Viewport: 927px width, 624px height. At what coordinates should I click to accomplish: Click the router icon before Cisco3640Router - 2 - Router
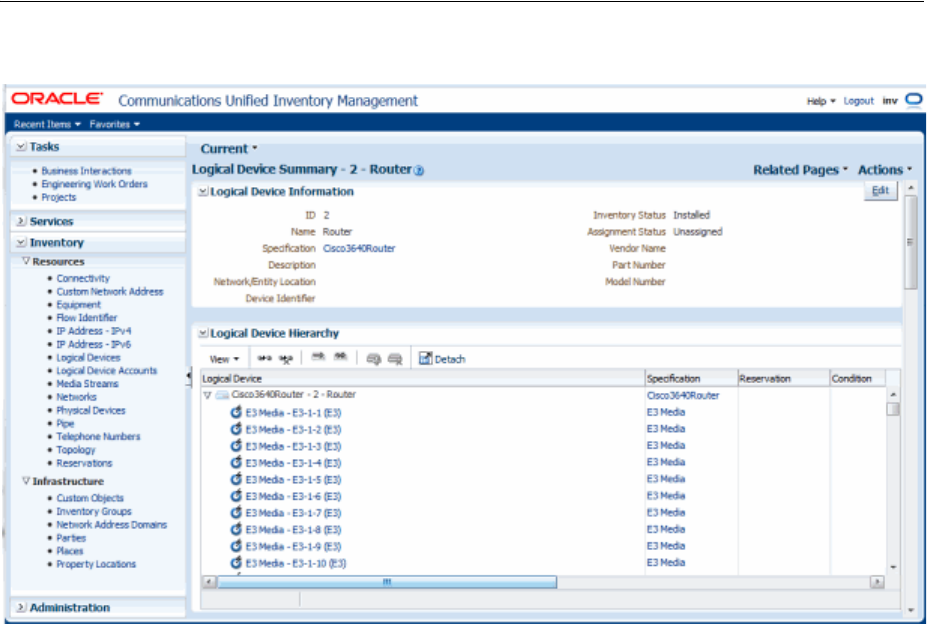coord(222,395)
